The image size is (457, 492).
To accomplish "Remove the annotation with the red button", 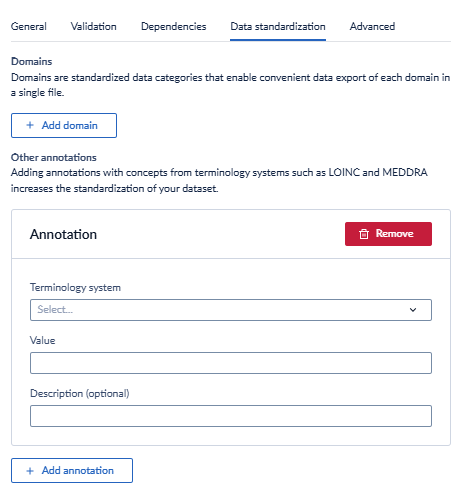I will point(388,234).
